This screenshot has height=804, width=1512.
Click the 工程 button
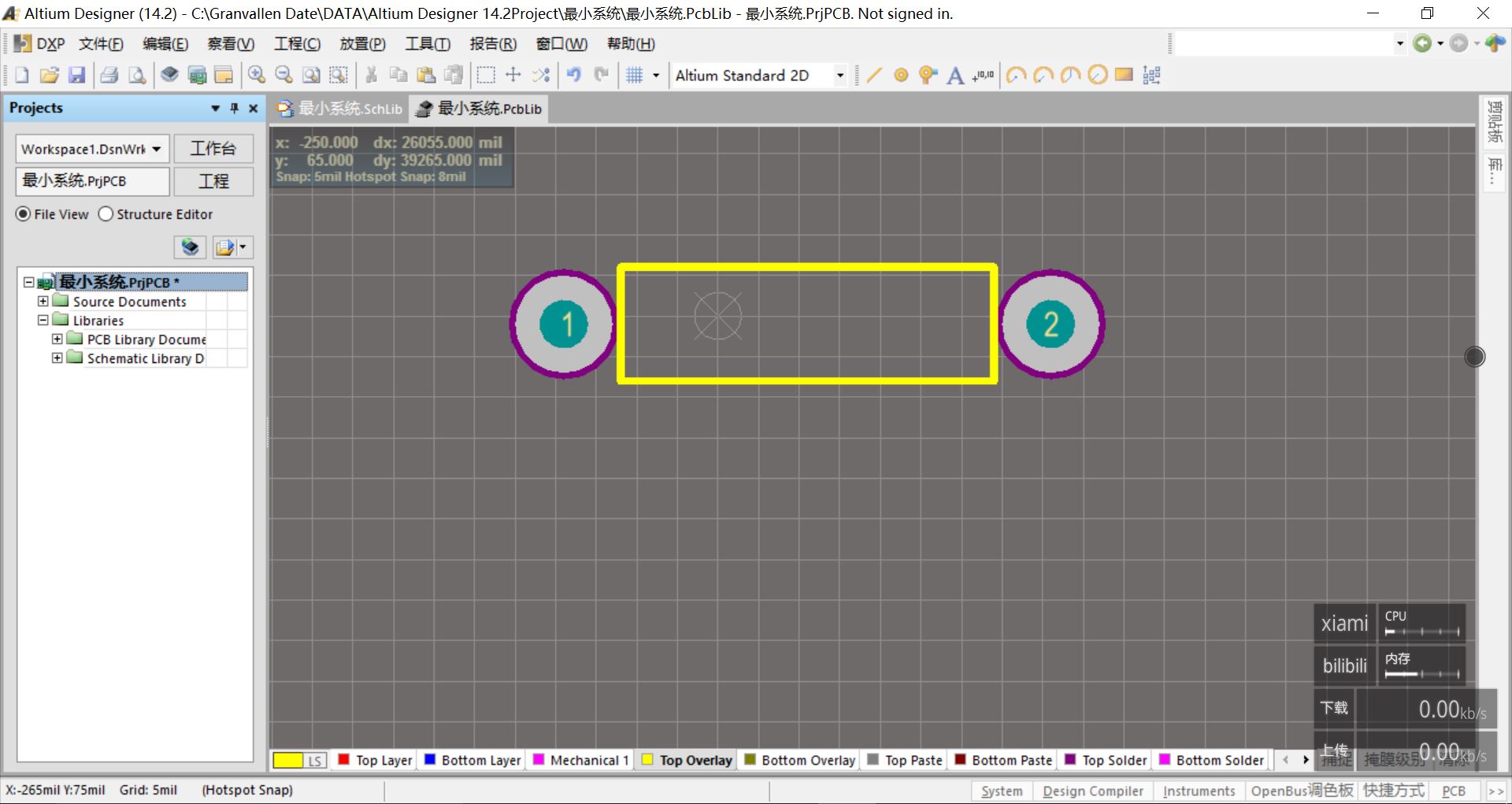click(x=213, y=181)
